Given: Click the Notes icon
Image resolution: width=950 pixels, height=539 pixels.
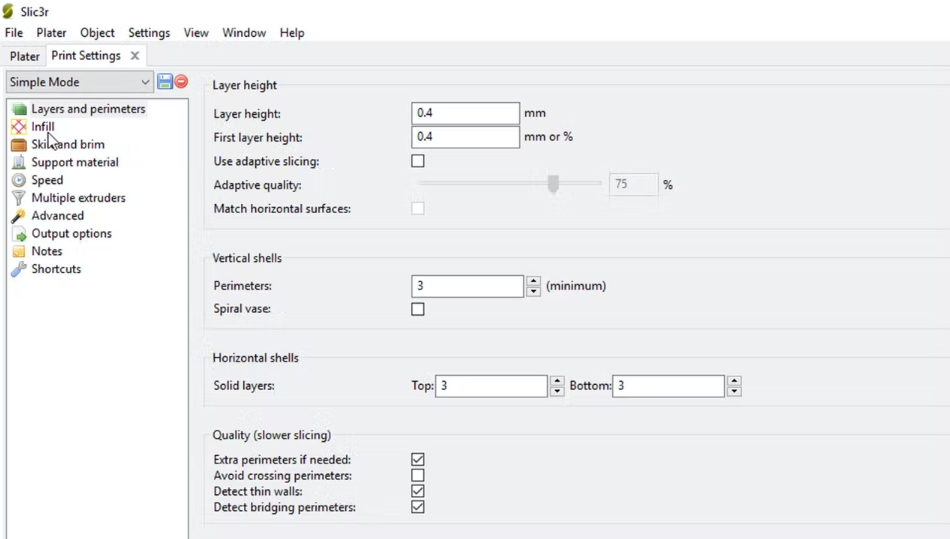Looking at the screenshot, I should point(19,251).
